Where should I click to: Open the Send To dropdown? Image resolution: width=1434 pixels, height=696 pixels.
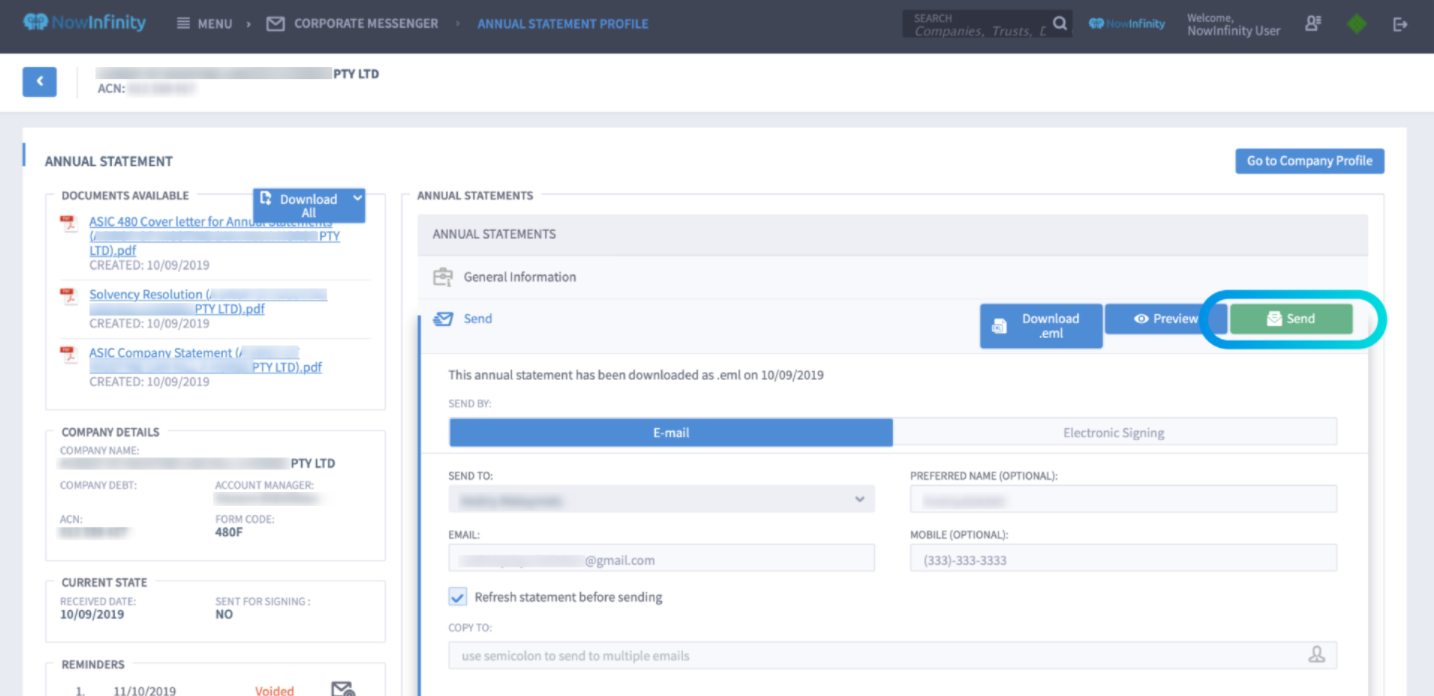pos(661,498)
